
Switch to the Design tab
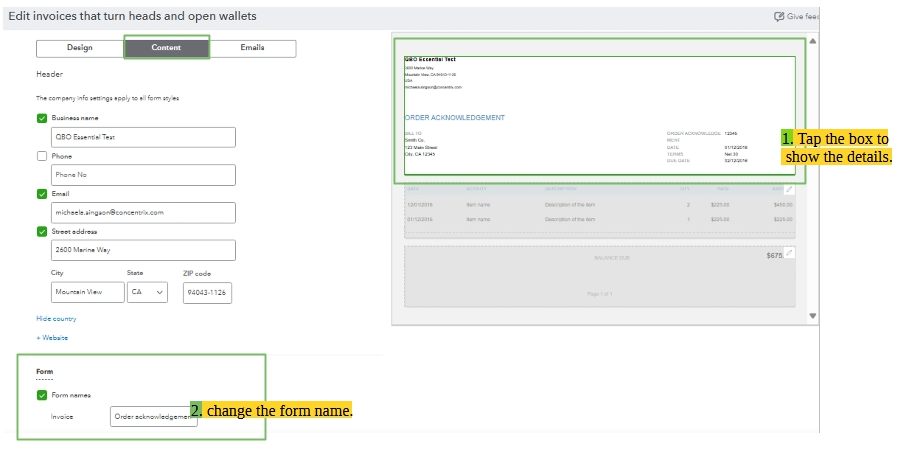point(80,48)
